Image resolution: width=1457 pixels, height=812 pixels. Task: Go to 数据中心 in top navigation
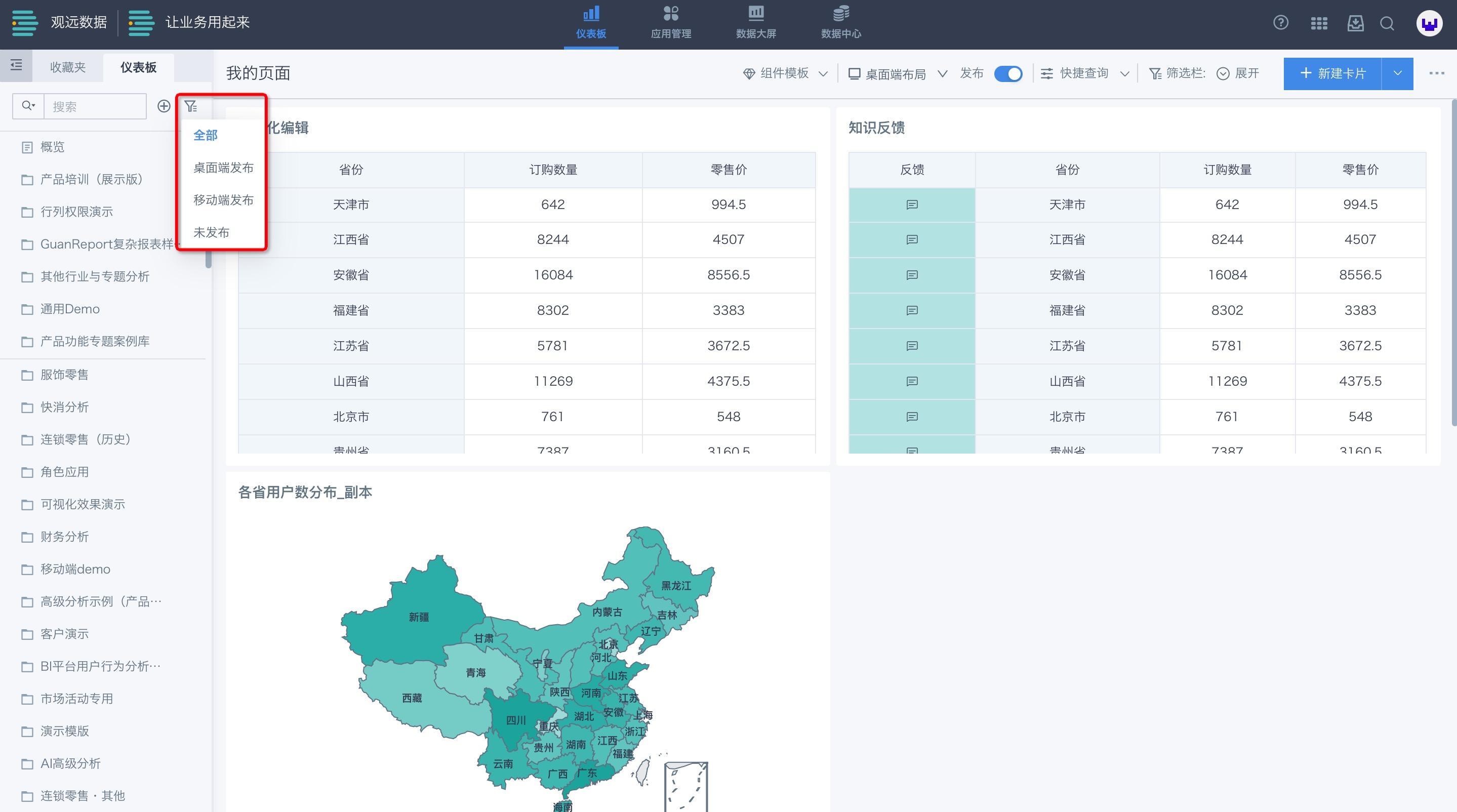(840, 24)
